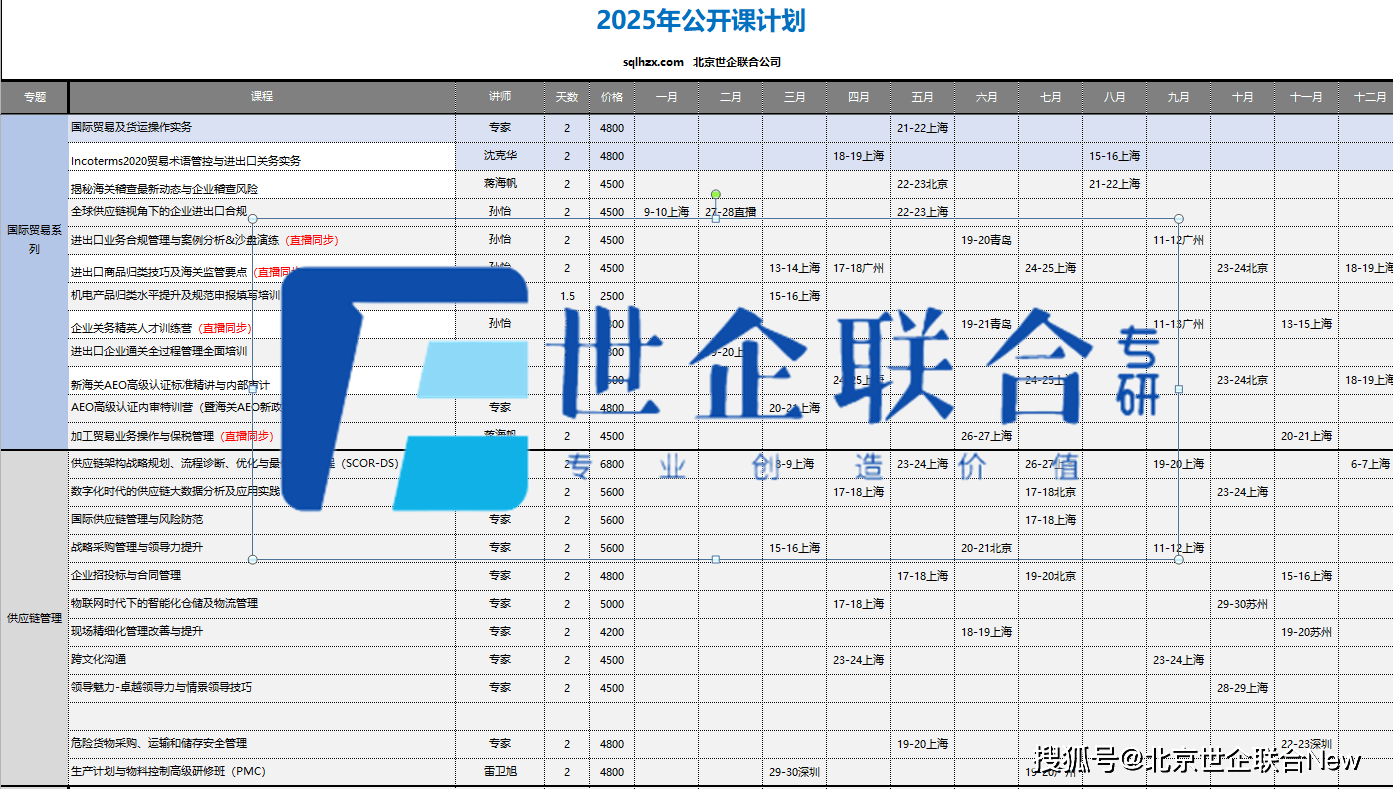Viewport: 1393px width, 789px height.
Task: Click the bottom-left resize handle of the logo image
Action: pos(252,559)
